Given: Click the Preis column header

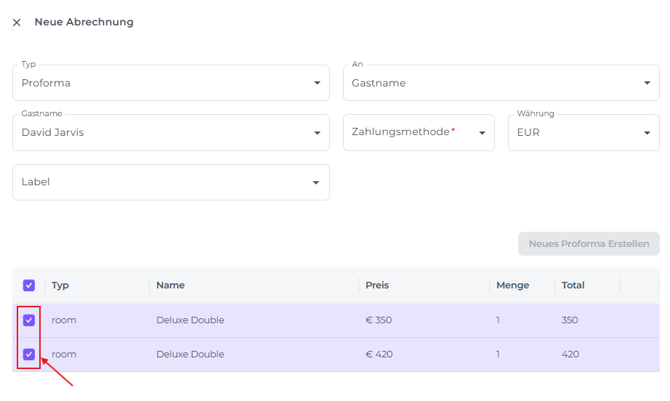Looking at the screenshot, I should pyautogui.click(x=377, y=285).
